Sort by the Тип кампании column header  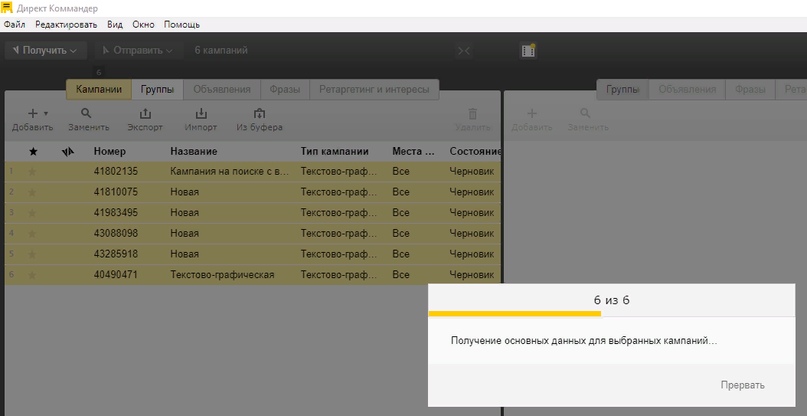click(x=335, y=151)
